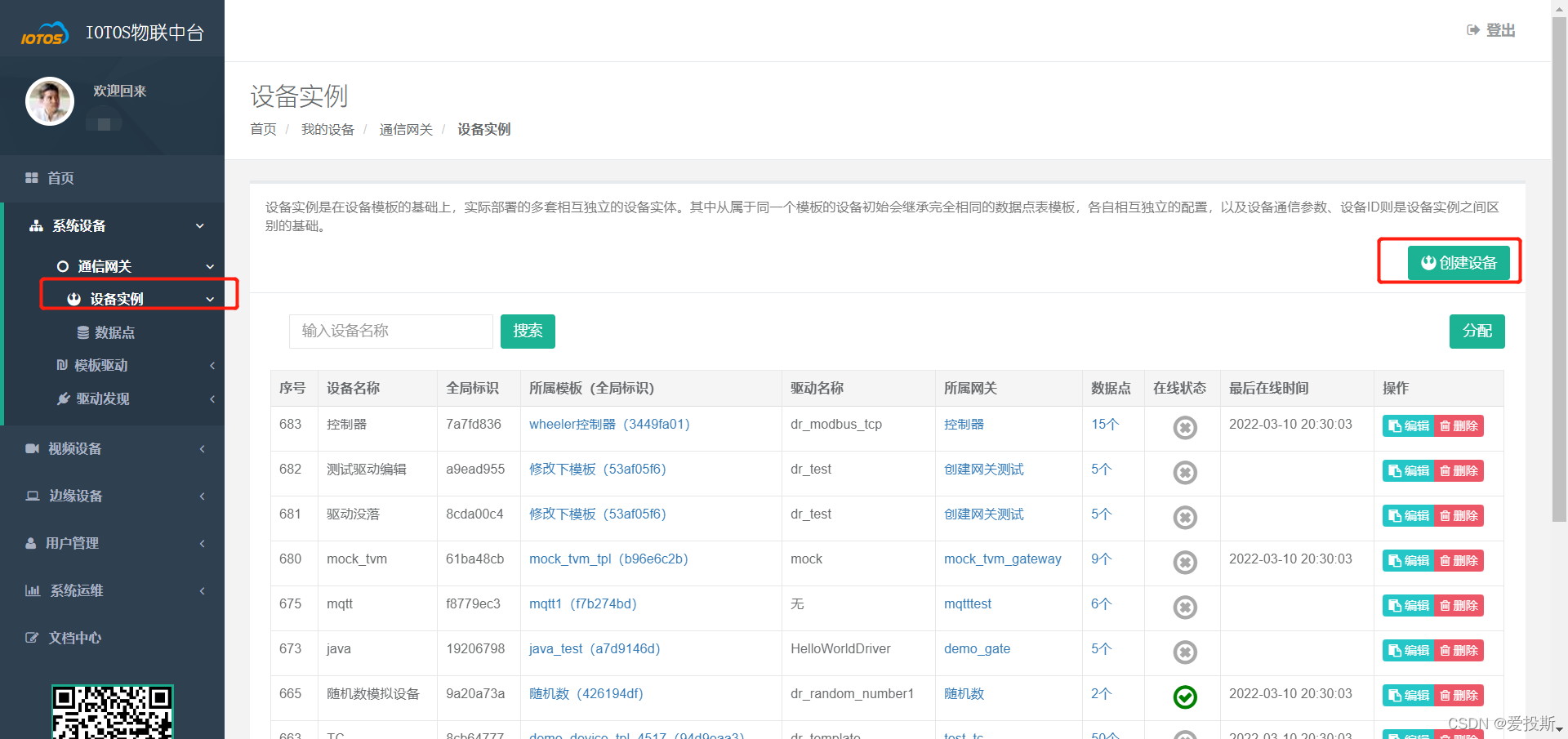Viewport: 1568px width, 739px height.
Task: Click the QR code image in sidebar
Action: 113,711
